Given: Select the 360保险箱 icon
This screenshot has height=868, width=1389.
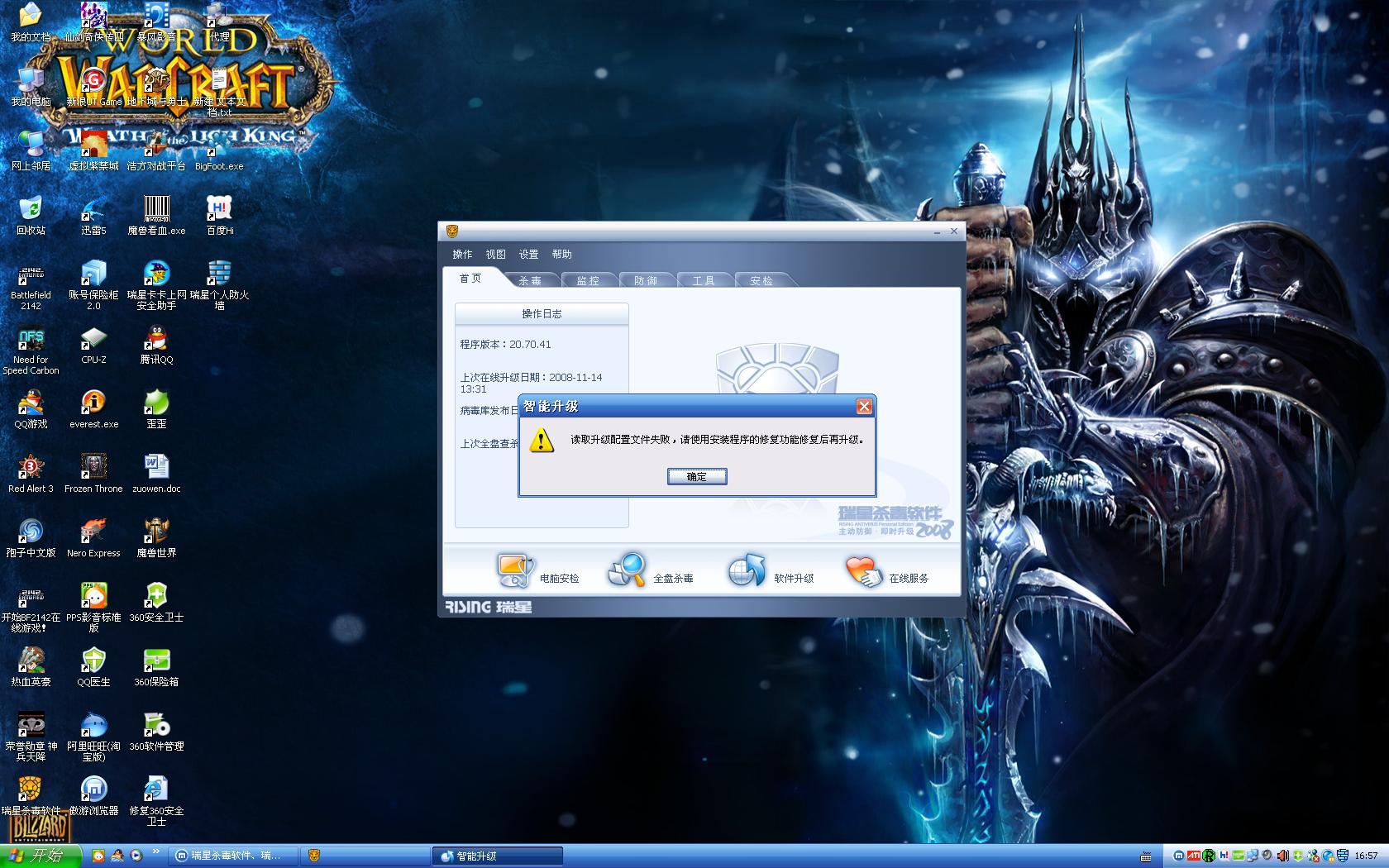Looking at the screenshot, I should (156, 667).
